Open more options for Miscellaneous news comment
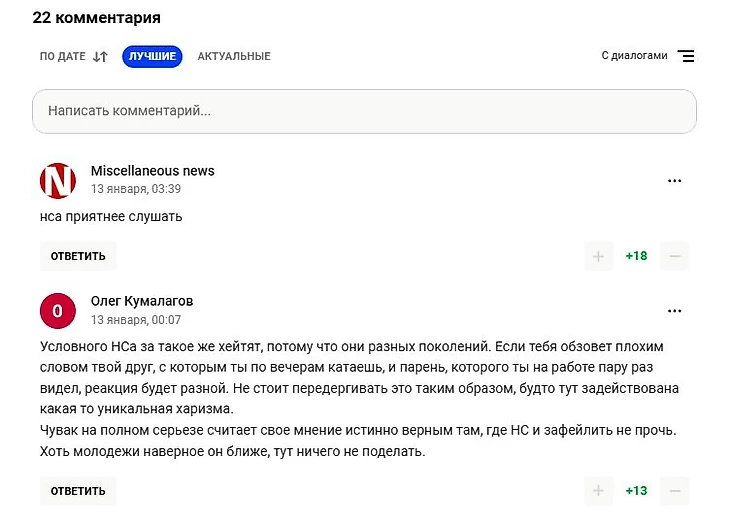 675,181
